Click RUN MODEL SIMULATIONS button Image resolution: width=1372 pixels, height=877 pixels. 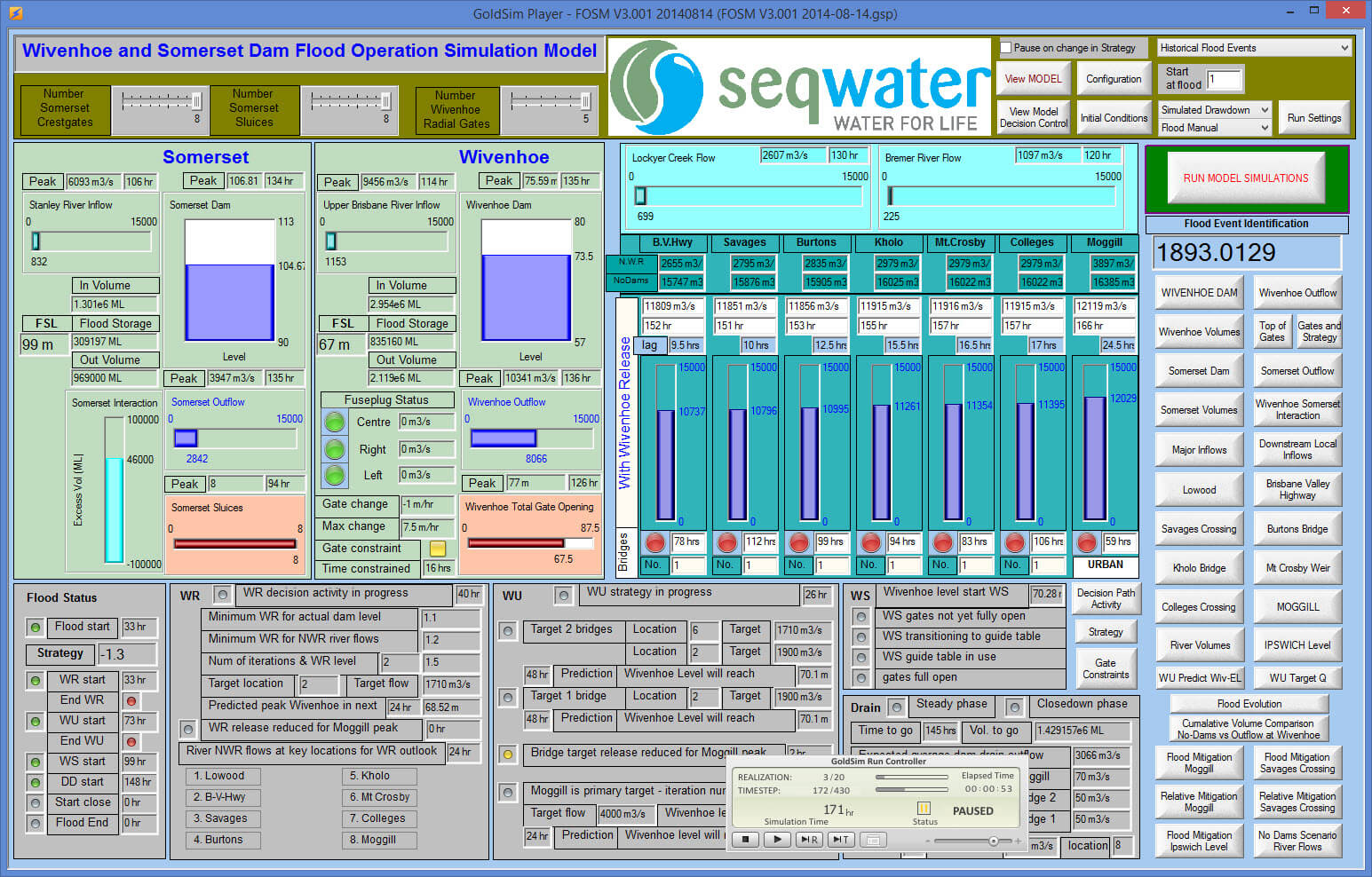pyautogui.click(x=1246, y=178)
